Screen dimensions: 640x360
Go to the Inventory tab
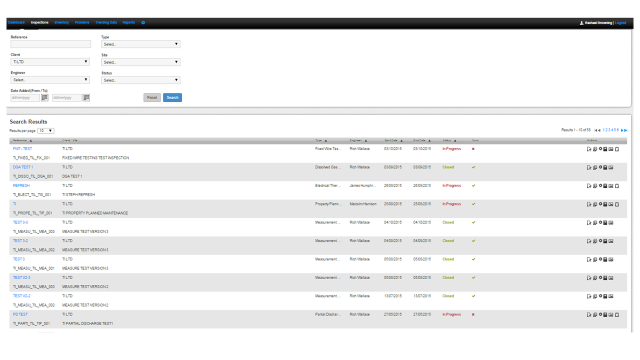point(62,22)
